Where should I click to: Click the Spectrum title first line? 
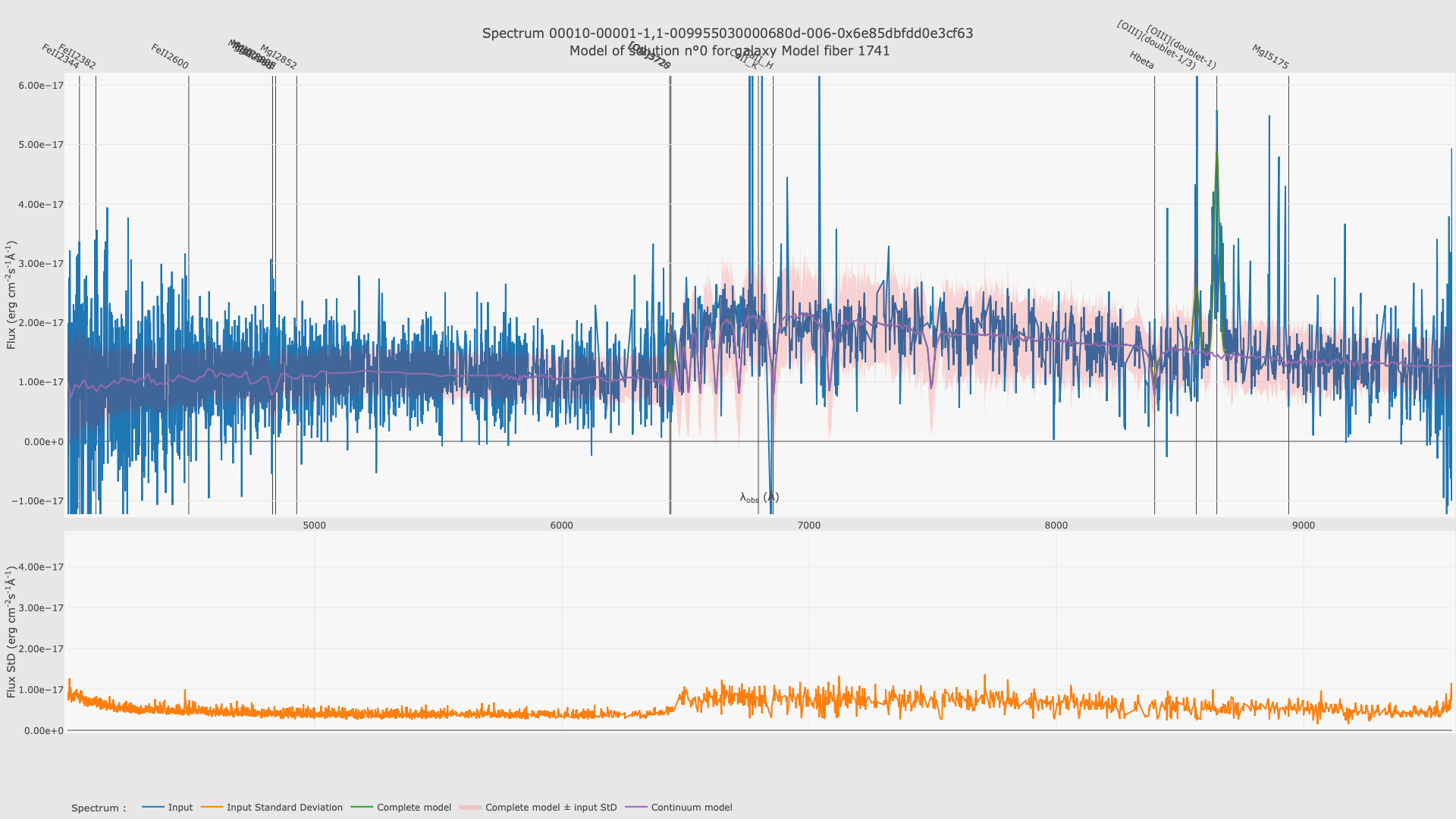pyautogui.click(x=727, y=33)
